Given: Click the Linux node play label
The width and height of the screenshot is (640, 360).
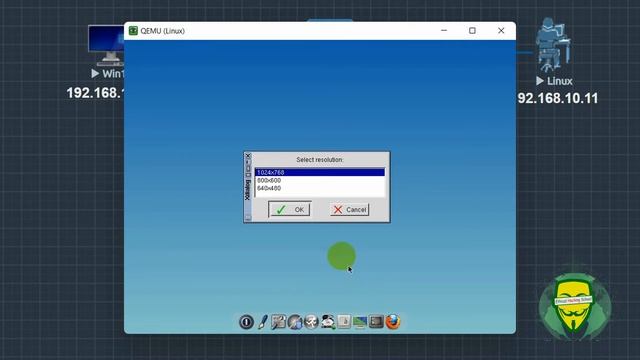Looking at the screenshot, I should point(554,81).
